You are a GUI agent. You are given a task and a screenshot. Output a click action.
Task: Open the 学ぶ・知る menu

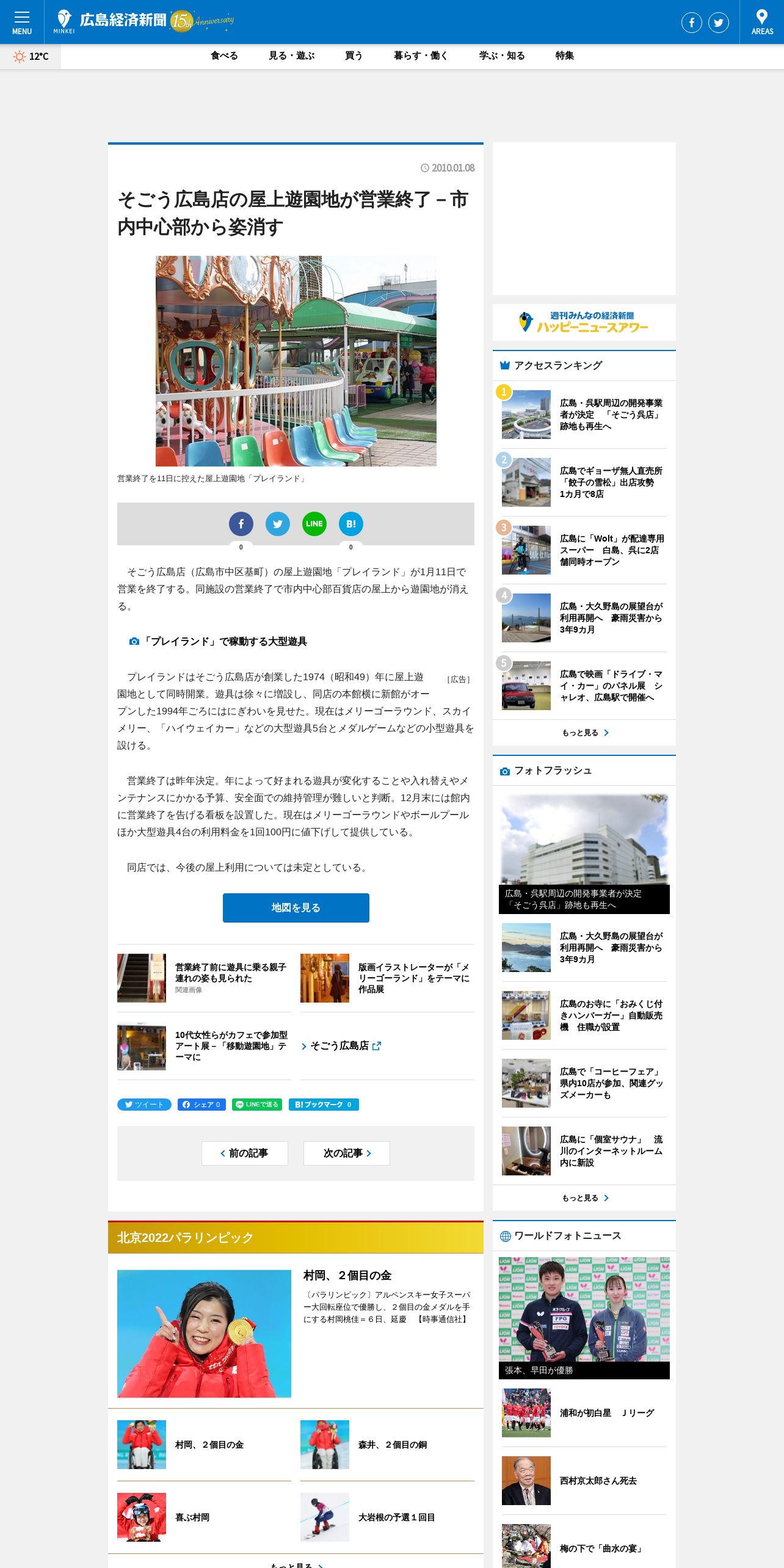(x=502, y=56)
